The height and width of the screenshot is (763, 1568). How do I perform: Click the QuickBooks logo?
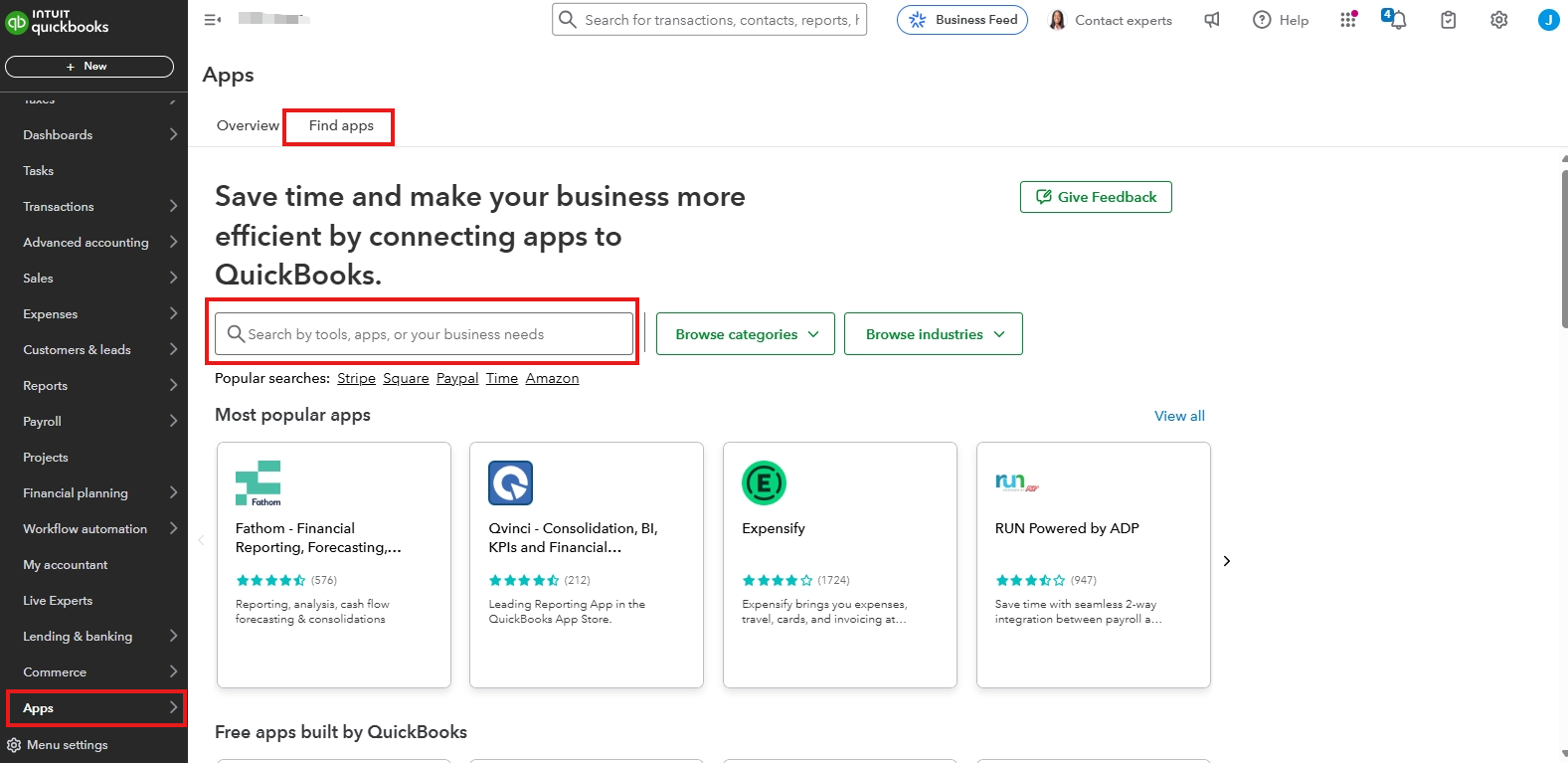57,21
